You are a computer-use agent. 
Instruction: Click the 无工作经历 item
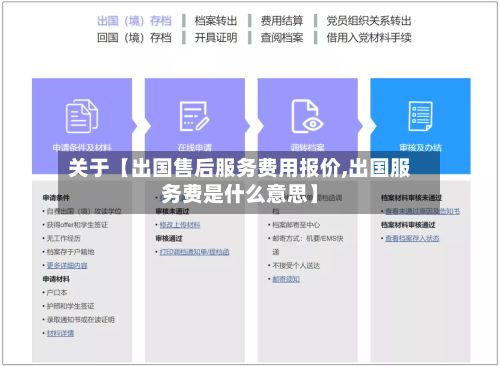pos(64,238)
